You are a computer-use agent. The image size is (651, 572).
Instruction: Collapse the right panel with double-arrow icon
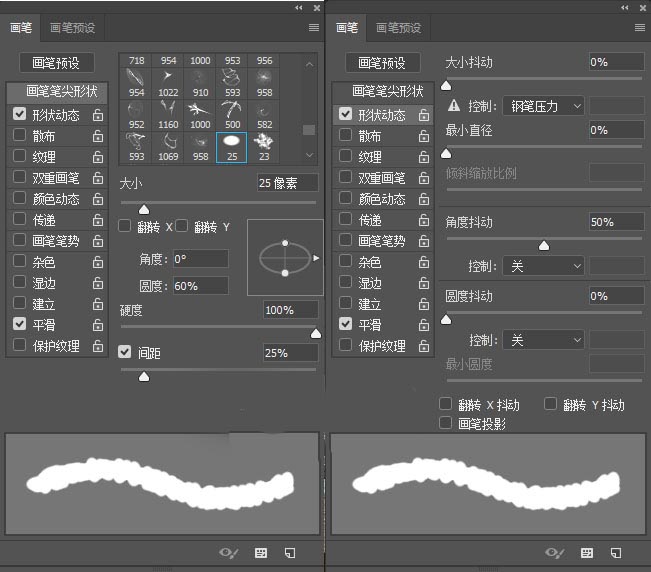pyautogui.click(x=625, y=7)
